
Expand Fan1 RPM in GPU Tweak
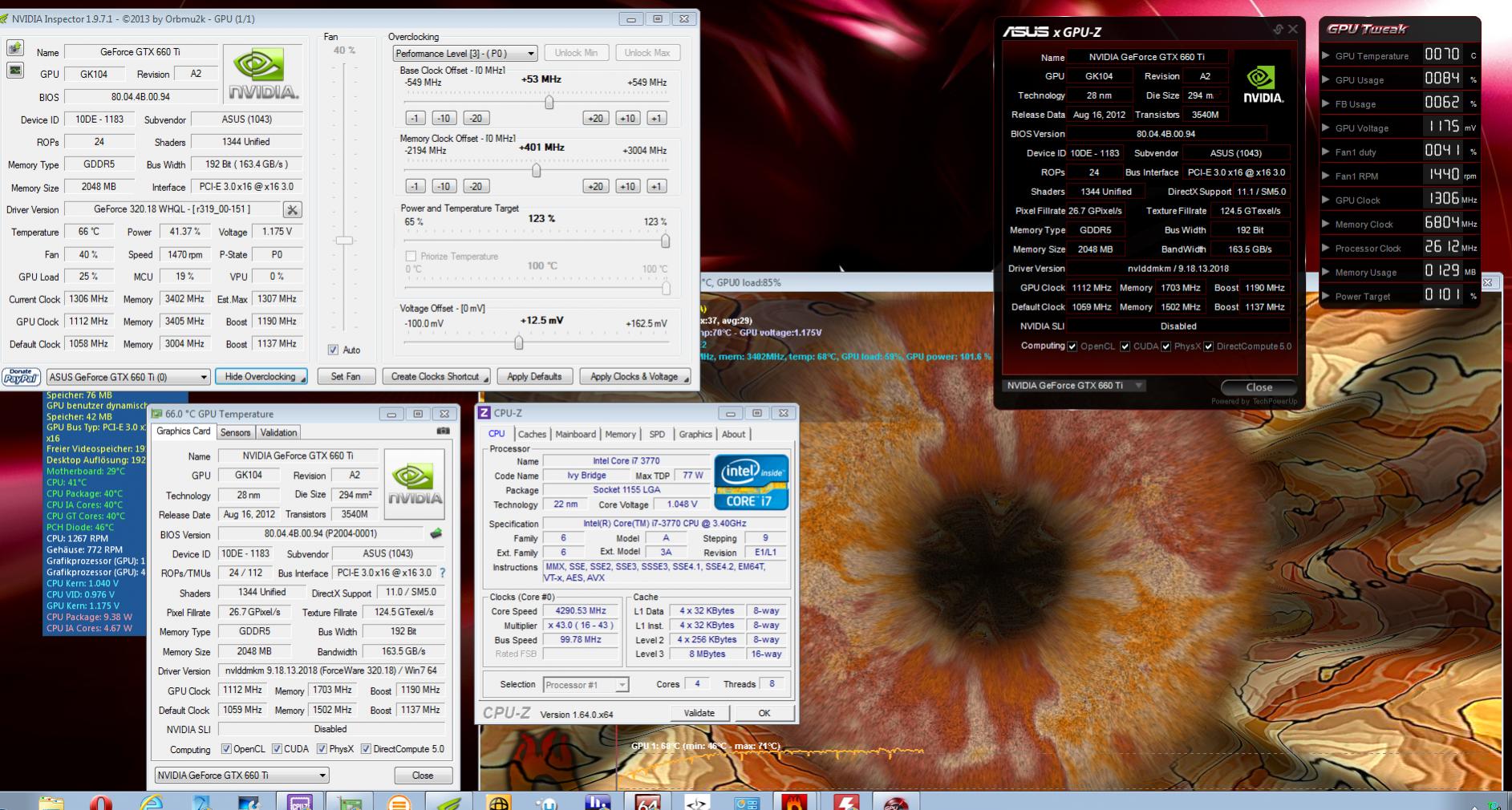pyautogui.click(x=1325, y=176)
